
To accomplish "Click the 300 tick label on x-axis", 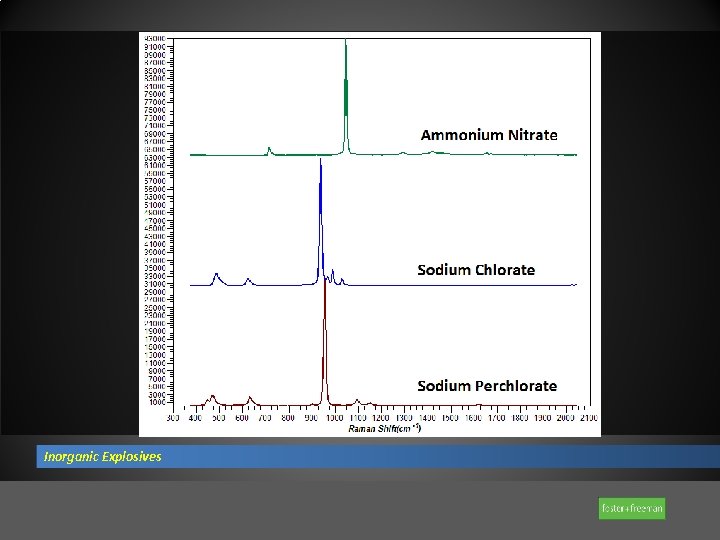I will pos(173,418).
